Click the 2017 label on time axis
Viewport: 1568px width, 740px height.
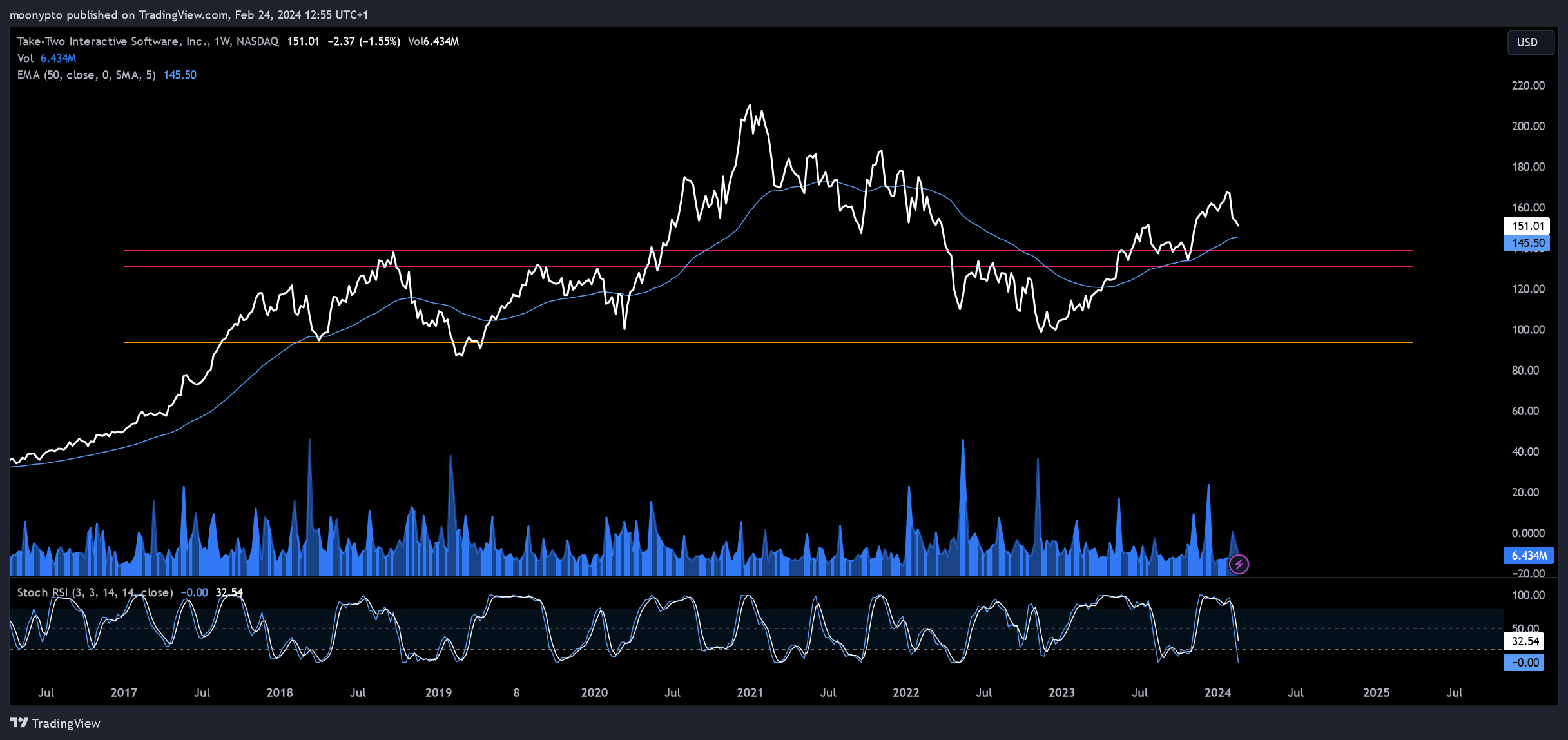(124, 692)
